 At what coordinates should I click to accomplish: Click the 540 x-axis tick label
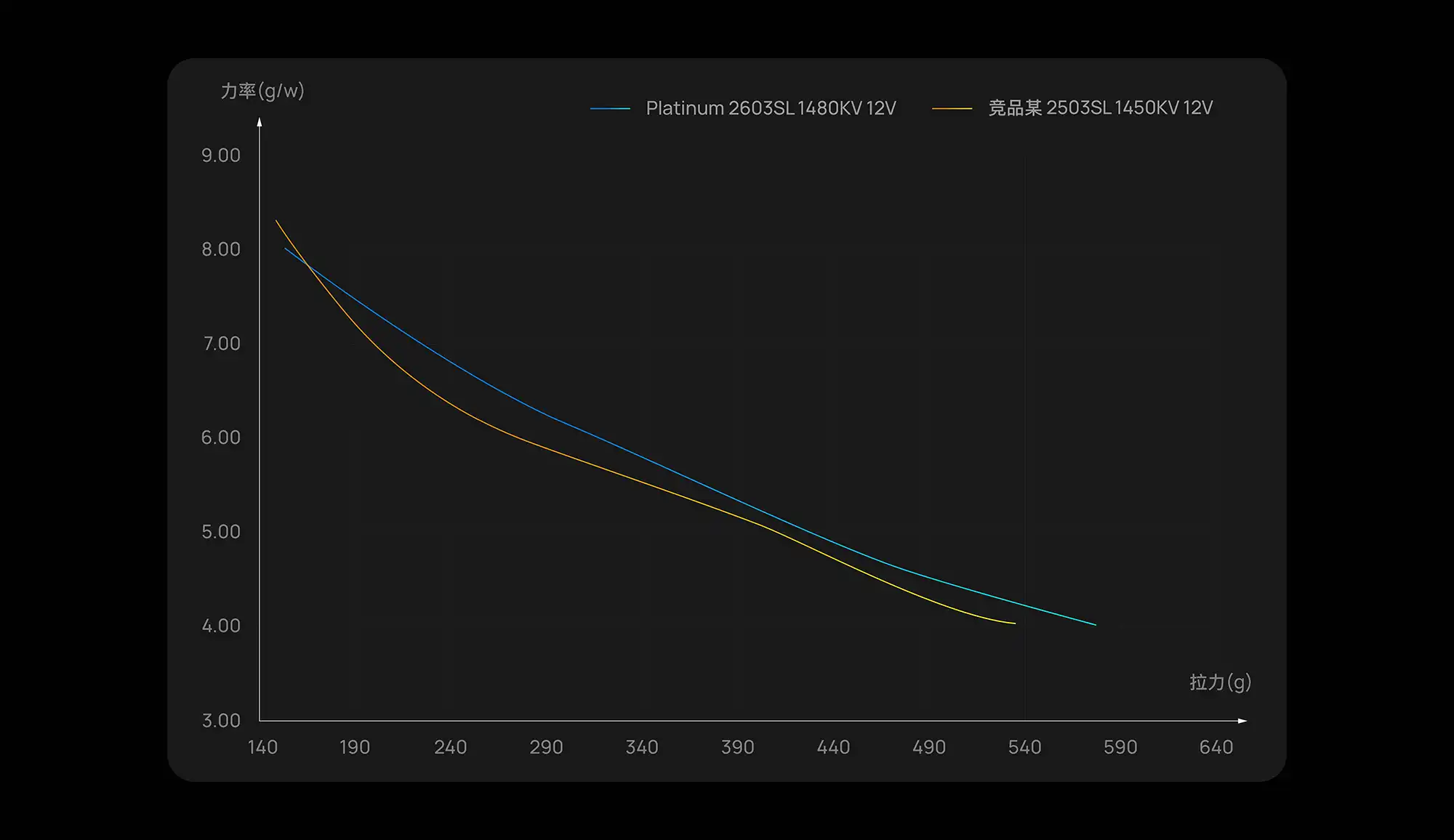pyautogui.click(x=1024, y=747)
